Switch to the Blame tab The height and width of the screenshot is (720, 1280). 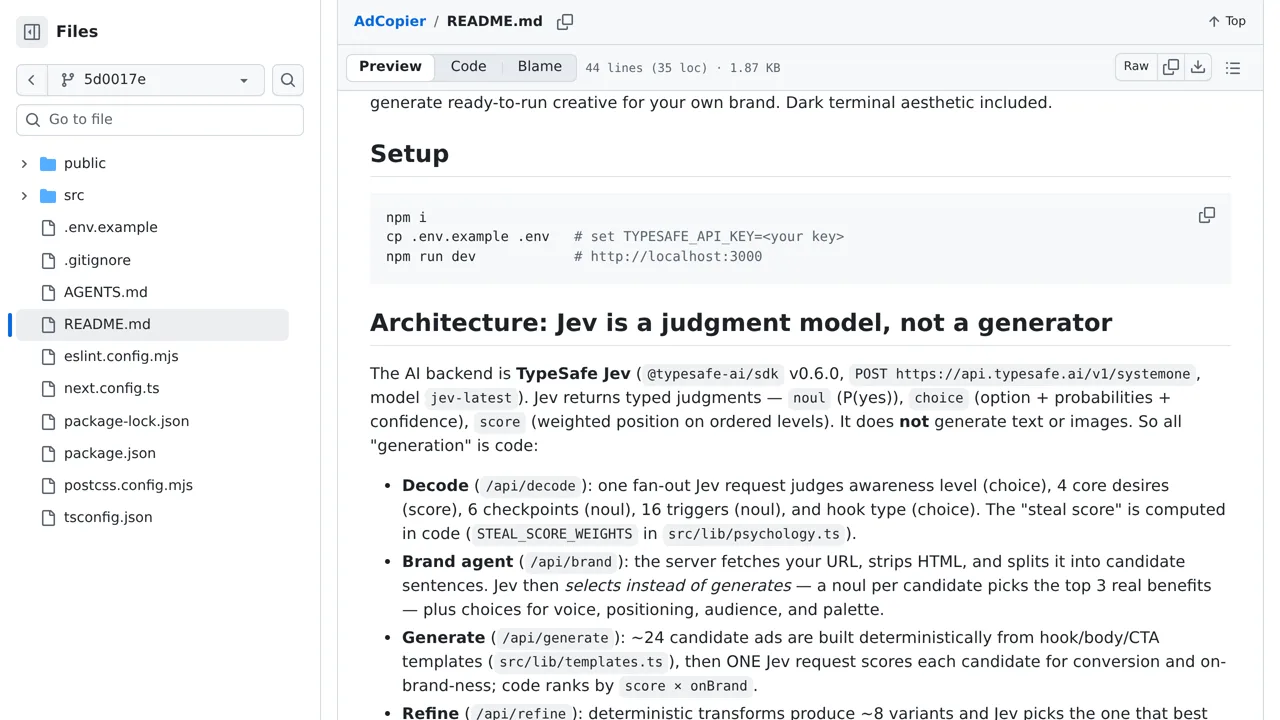(x=540, y=67)
